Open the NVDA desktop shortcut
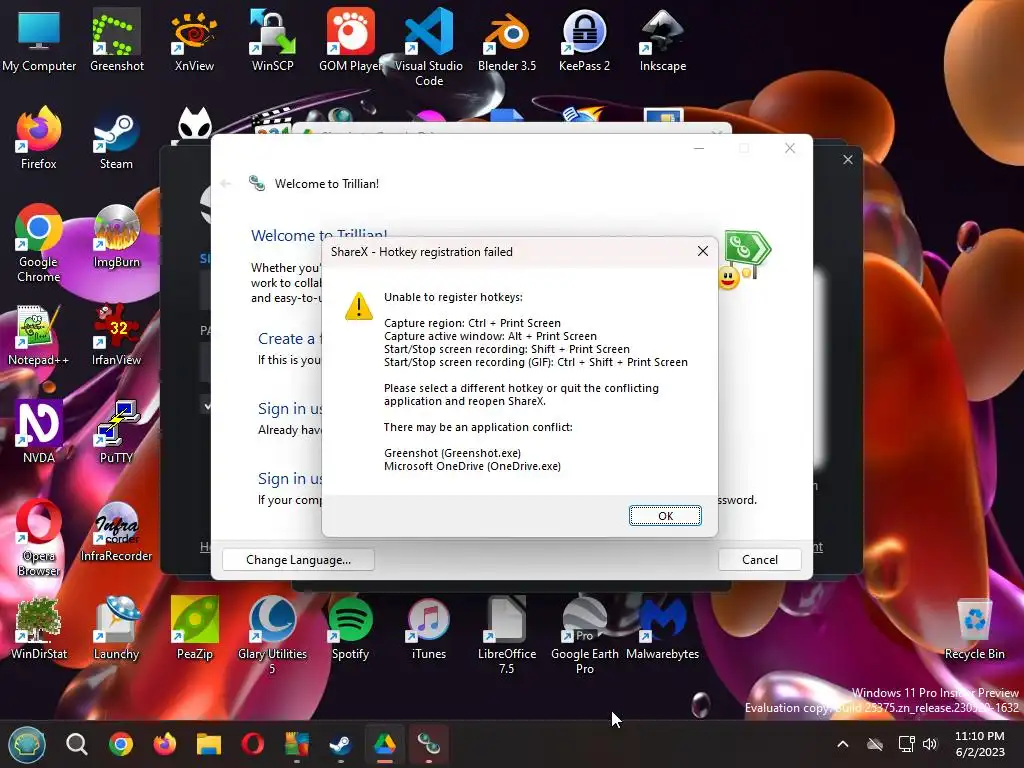This screenshot has width=1024, height=768. point(39,432)
